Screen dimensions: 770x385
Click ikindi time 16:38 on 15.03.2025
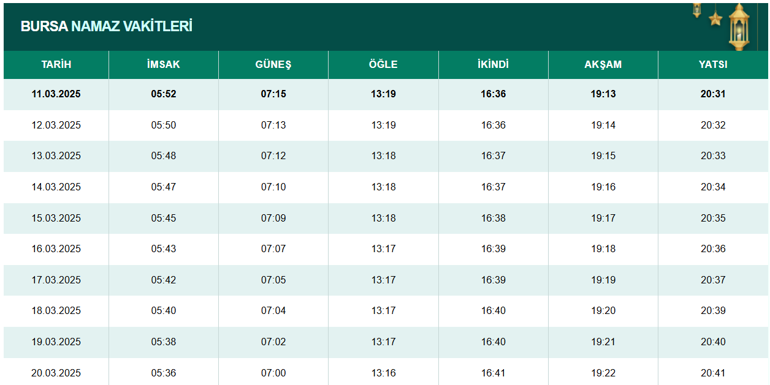click(x=494, y=218)
